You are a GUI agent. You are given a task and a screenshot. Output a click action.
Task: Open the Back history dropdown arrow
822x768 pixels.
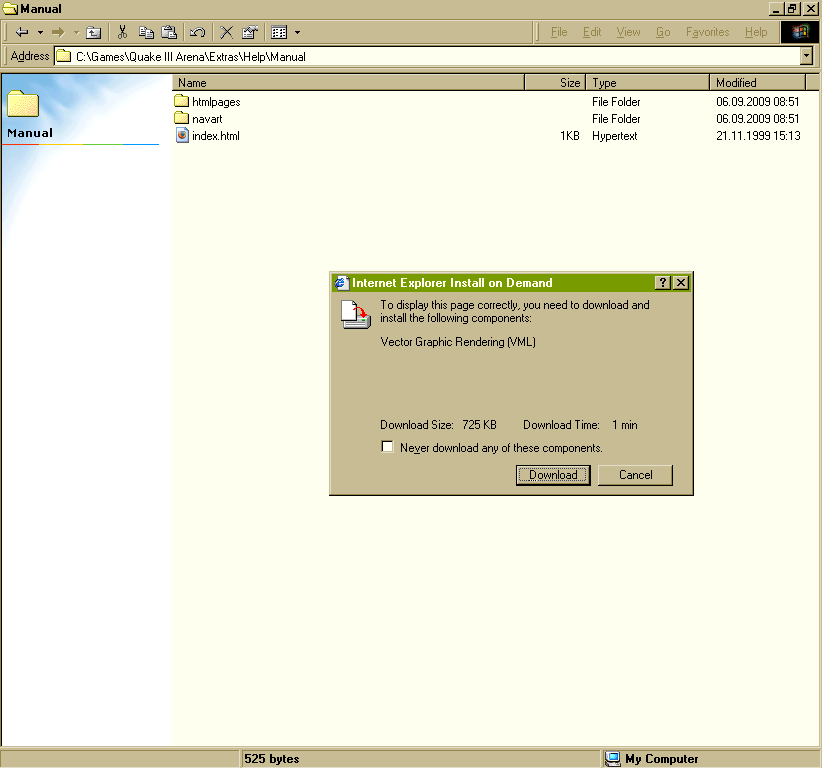40,32
